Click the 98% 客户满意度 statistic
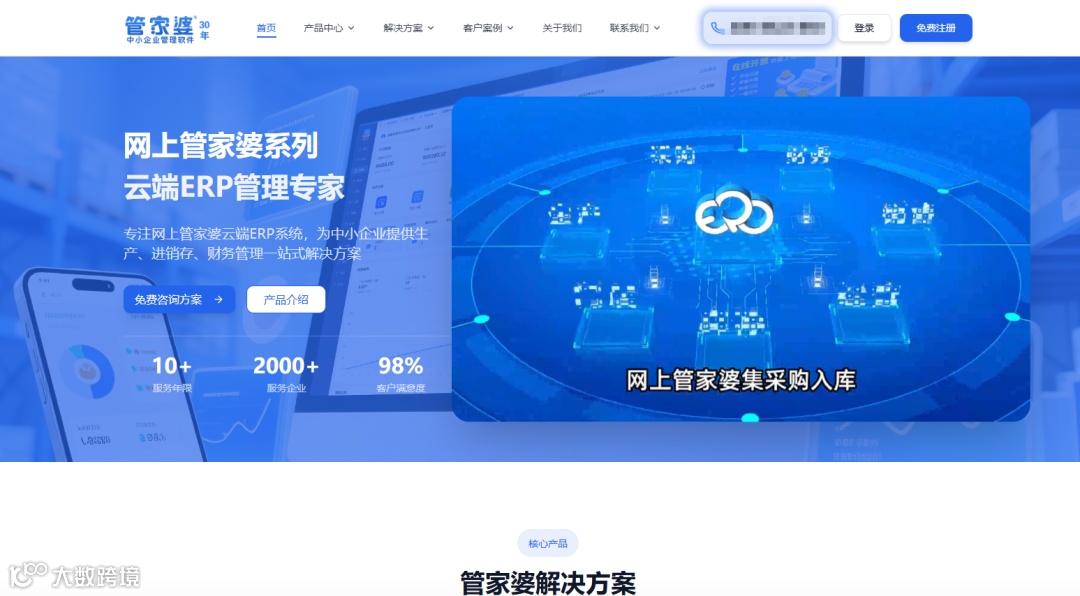The width and height of the screenshot is (1080, 596). (400, 373)
